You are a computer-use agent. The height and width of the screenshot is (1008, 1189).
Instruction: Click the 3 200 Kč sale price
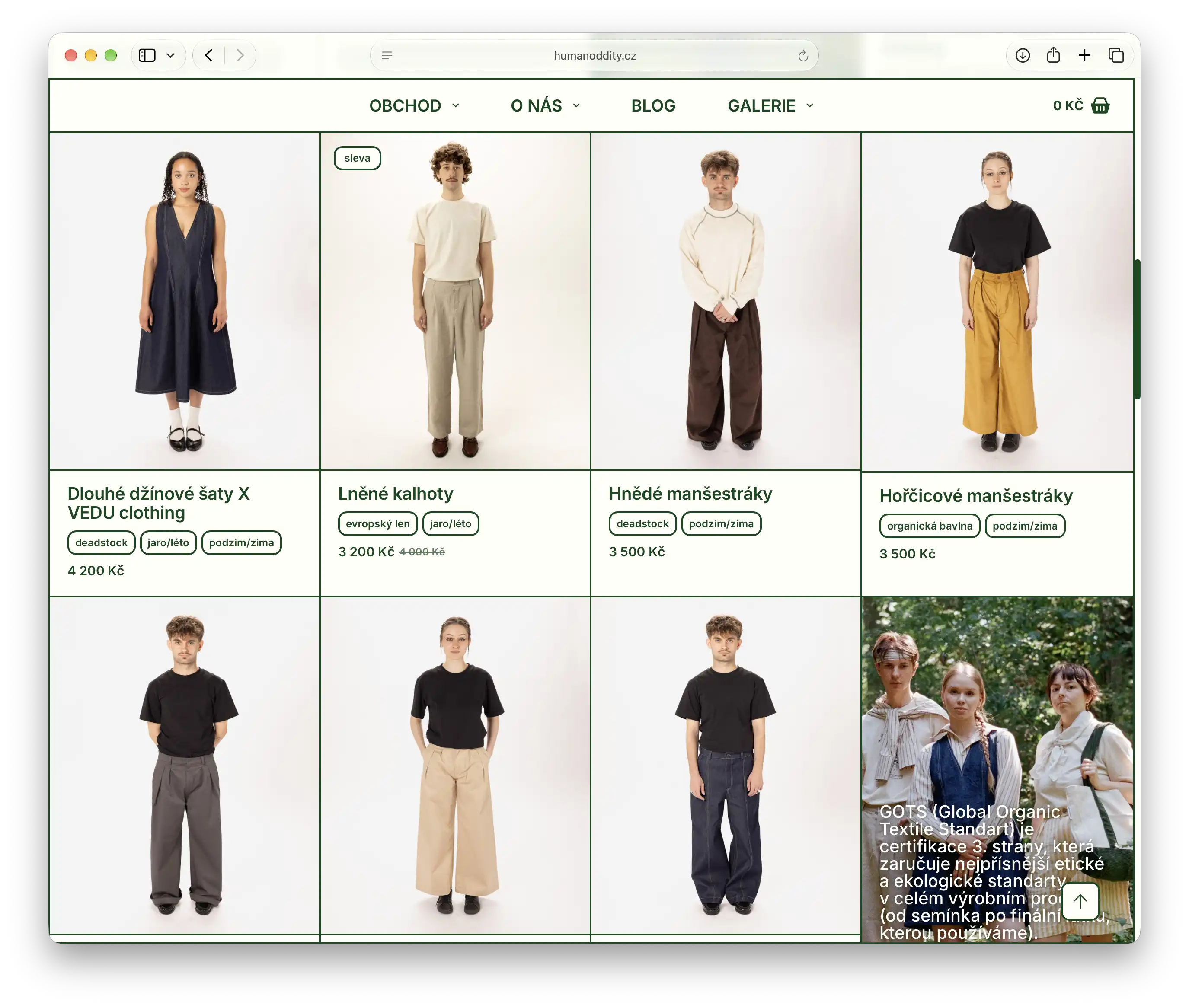click(366, 552)
